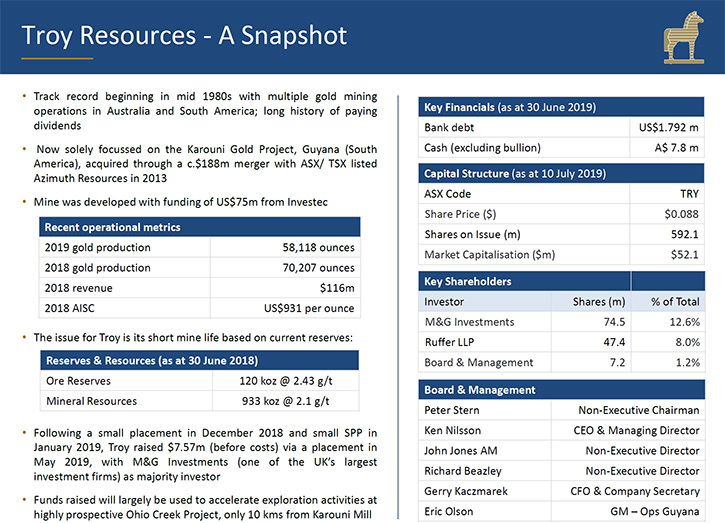The width and height of the screenshot is (725, 523).
Task: Click the '$116m' revenue value
Action: [337, 288]
